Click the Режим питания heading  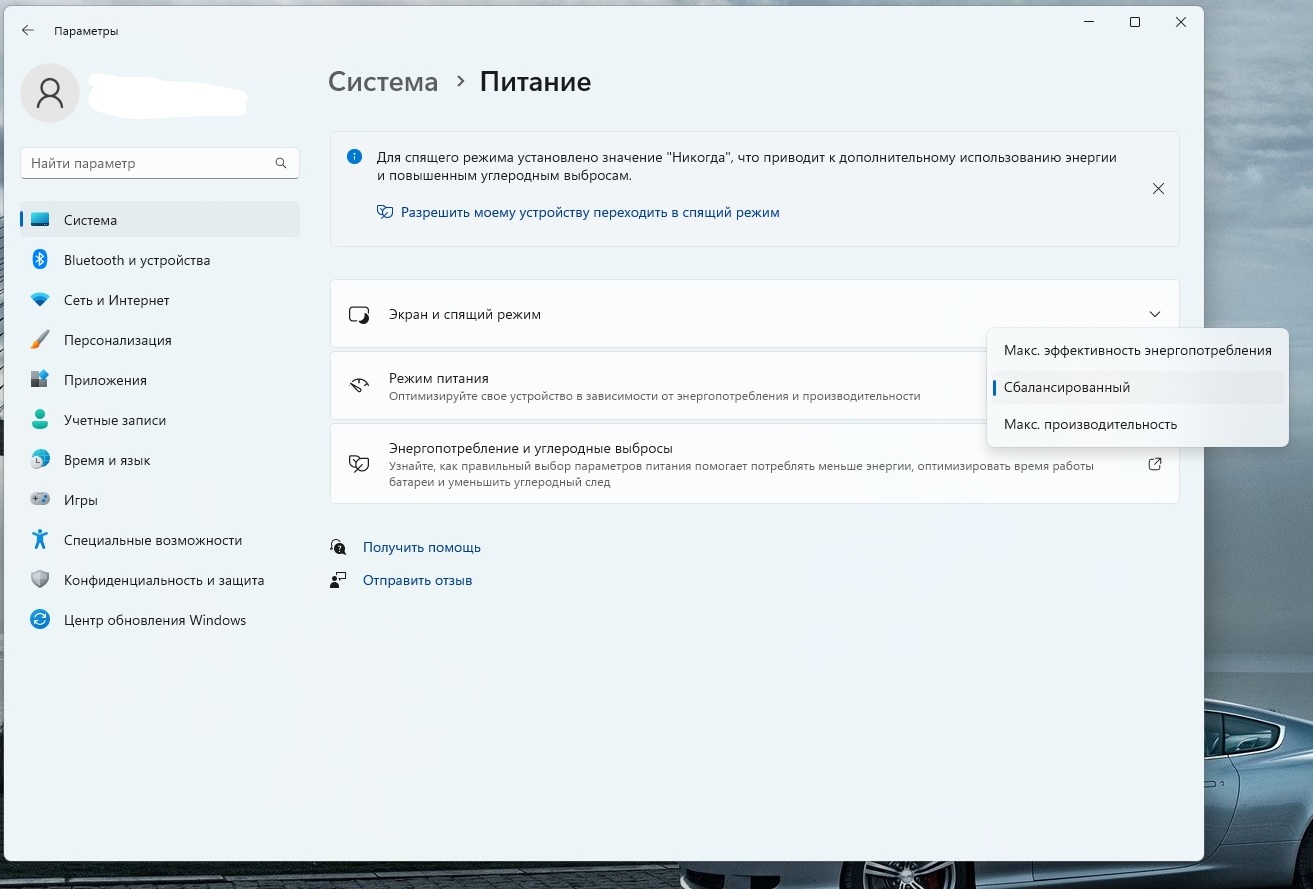pos(439,379)
